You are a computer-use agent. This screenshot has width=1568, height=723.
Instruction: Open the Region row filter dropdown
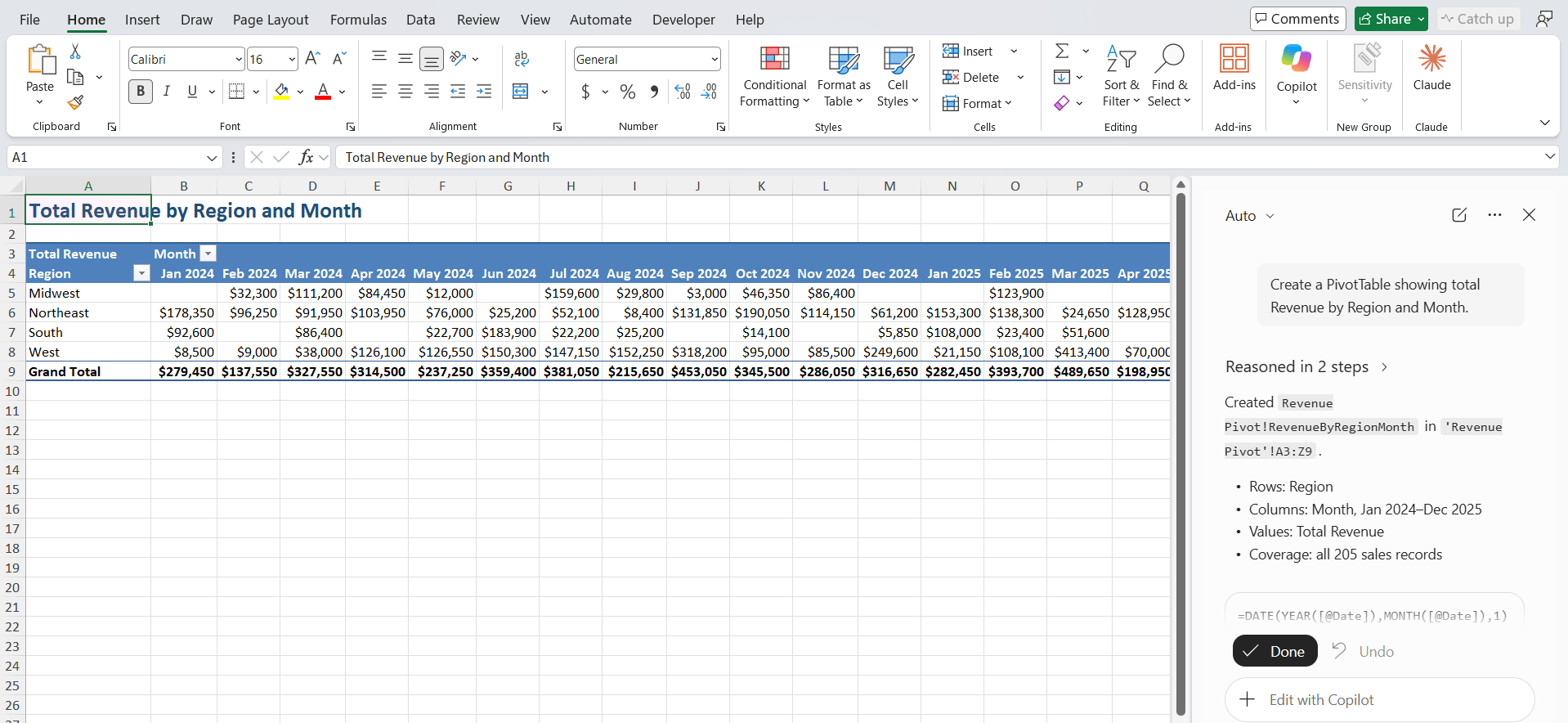[x=141, y=273]
